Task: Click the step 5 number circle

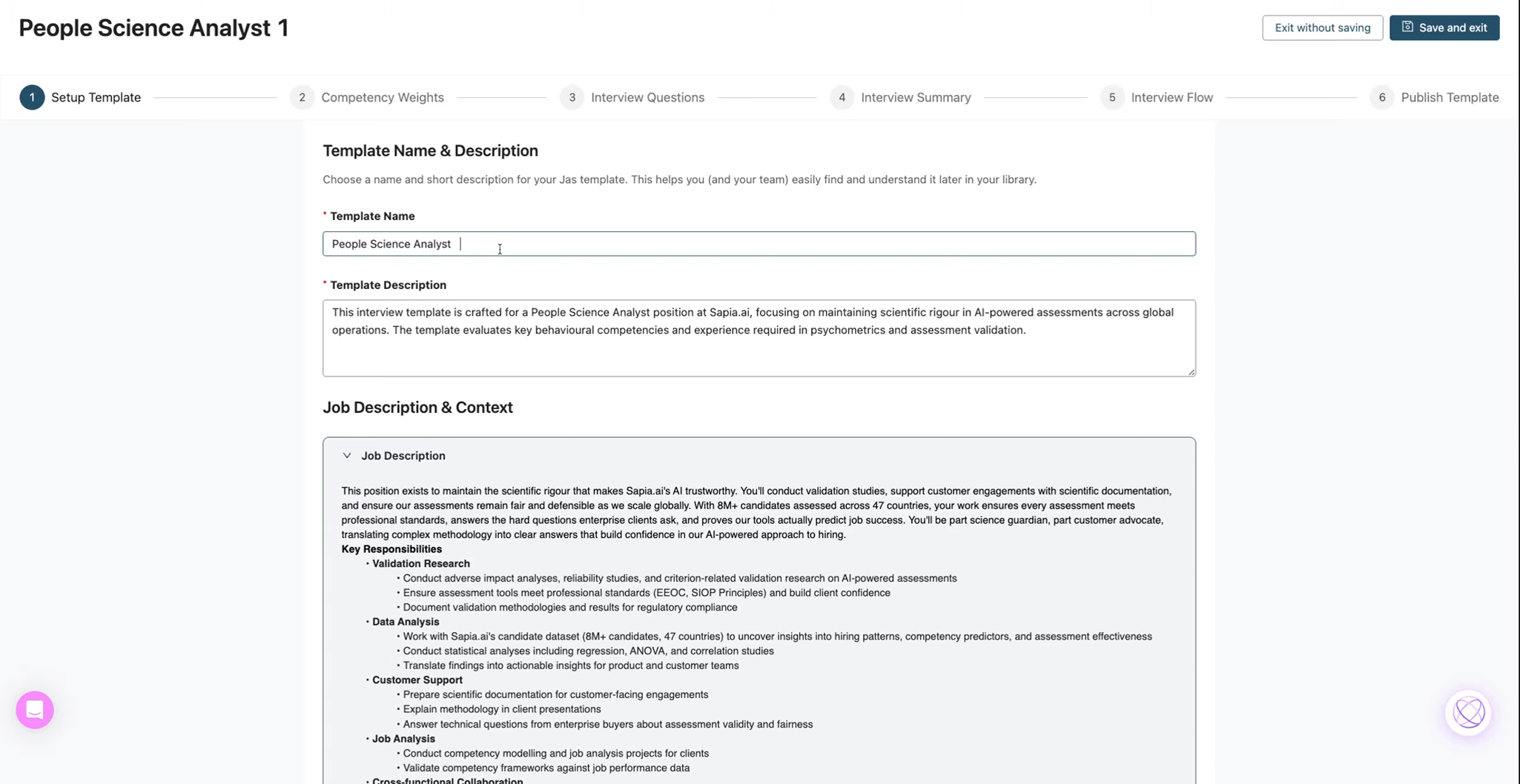Action: [x=1111, y=97]
